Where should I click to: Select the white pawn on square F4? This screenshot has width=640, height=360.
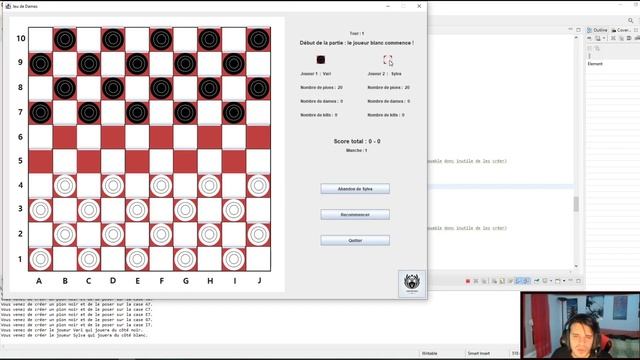161,186
